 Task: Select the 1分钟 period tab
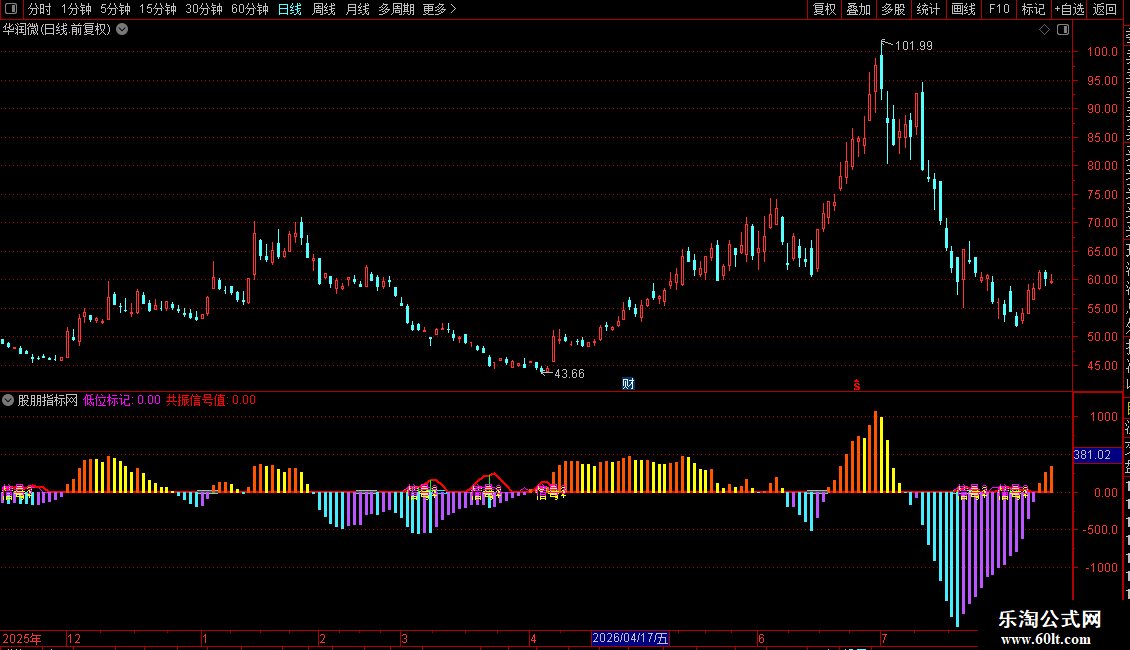pyautogui.click(x=76, y=9)
